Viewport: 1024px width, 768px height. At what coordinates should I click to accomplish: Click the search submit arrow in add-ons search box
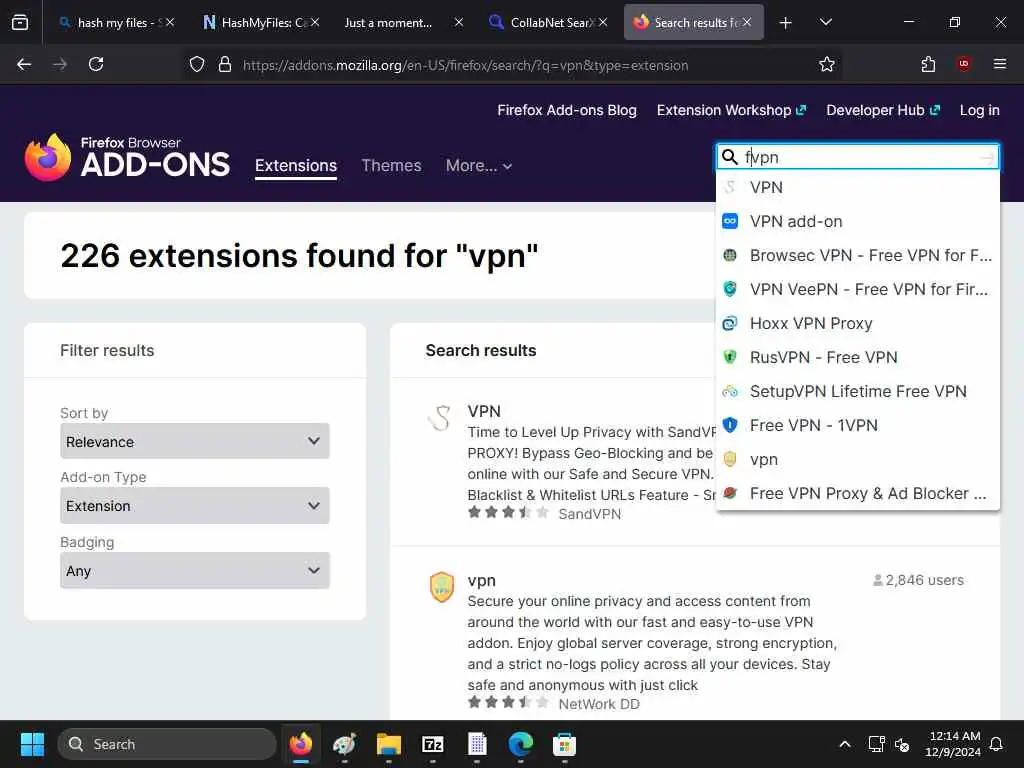coord(987,157)
